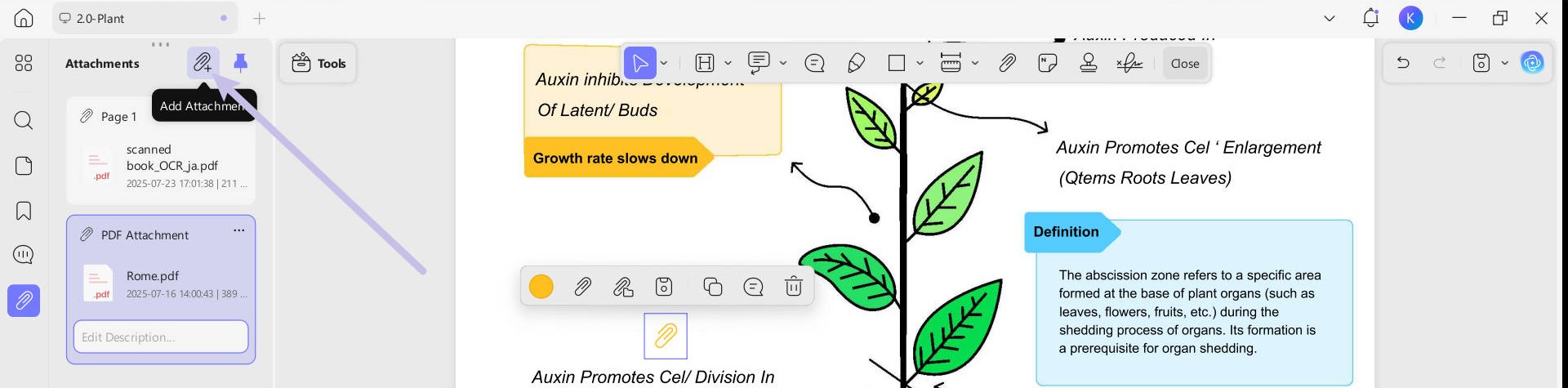The image size is (1568, 388).
Task: Click Auxin Promotes Cel/ Division In text
Action: (653, 377)
